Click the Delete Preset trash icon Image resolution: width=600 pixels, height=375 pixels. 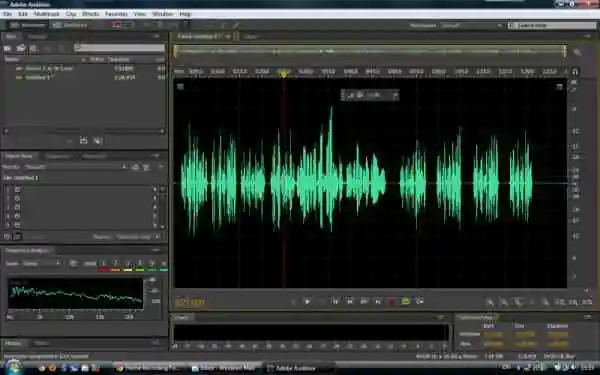[147, 167]
